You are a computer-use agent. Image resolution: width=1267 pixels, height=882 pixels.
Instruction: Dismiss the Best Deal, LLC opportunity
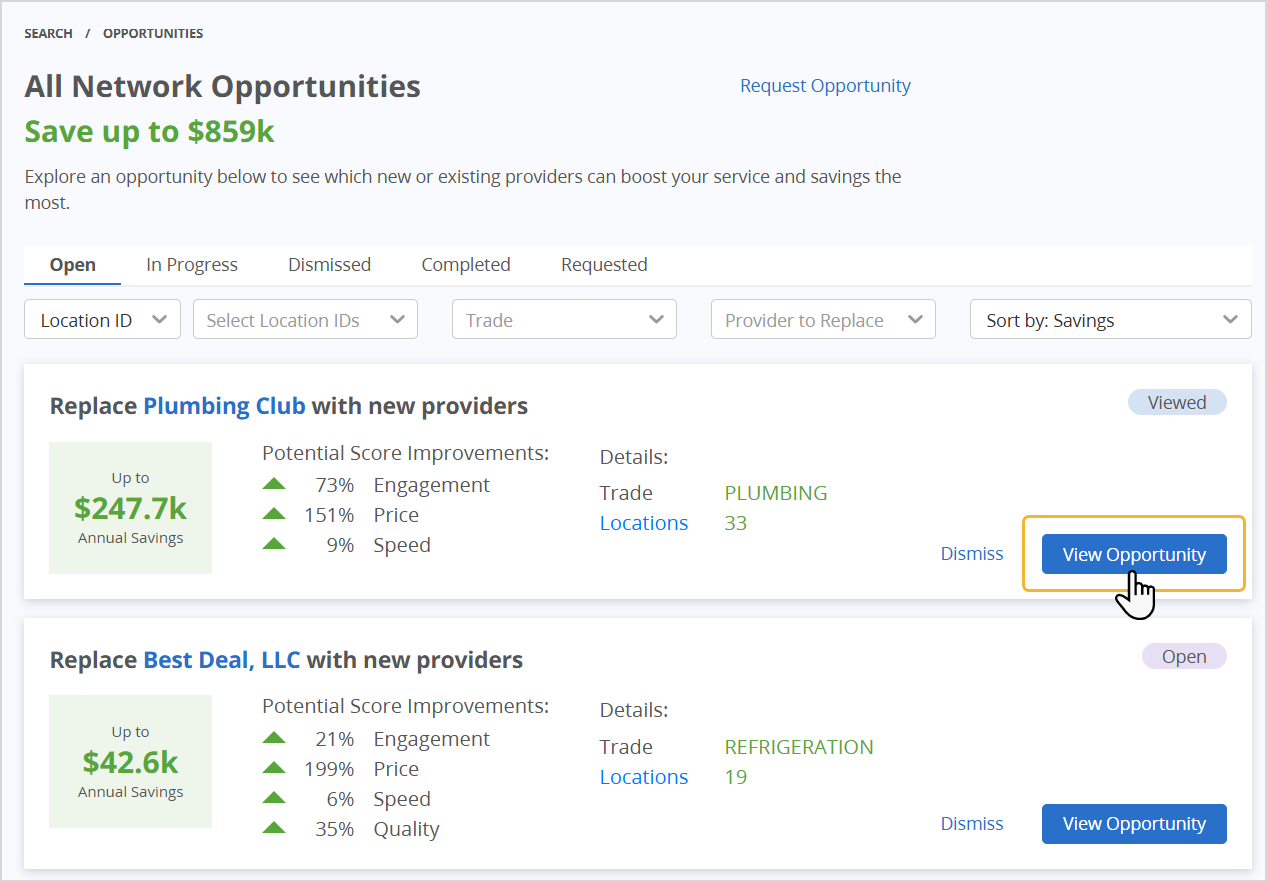pyautogui.click(x=971, y=824)
